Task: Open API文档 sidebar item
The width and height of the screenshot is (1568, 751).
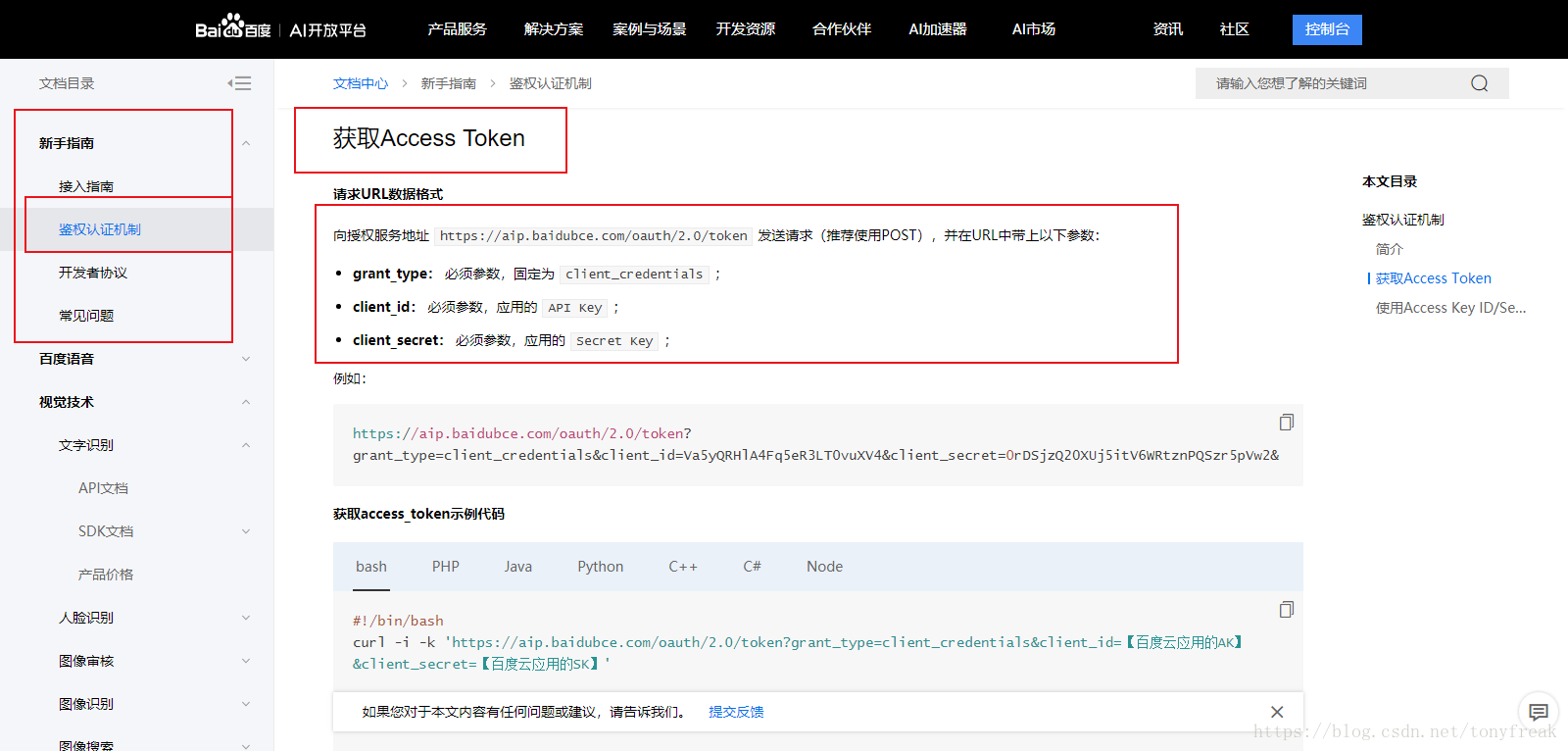Action: click(x=104, y=488)
